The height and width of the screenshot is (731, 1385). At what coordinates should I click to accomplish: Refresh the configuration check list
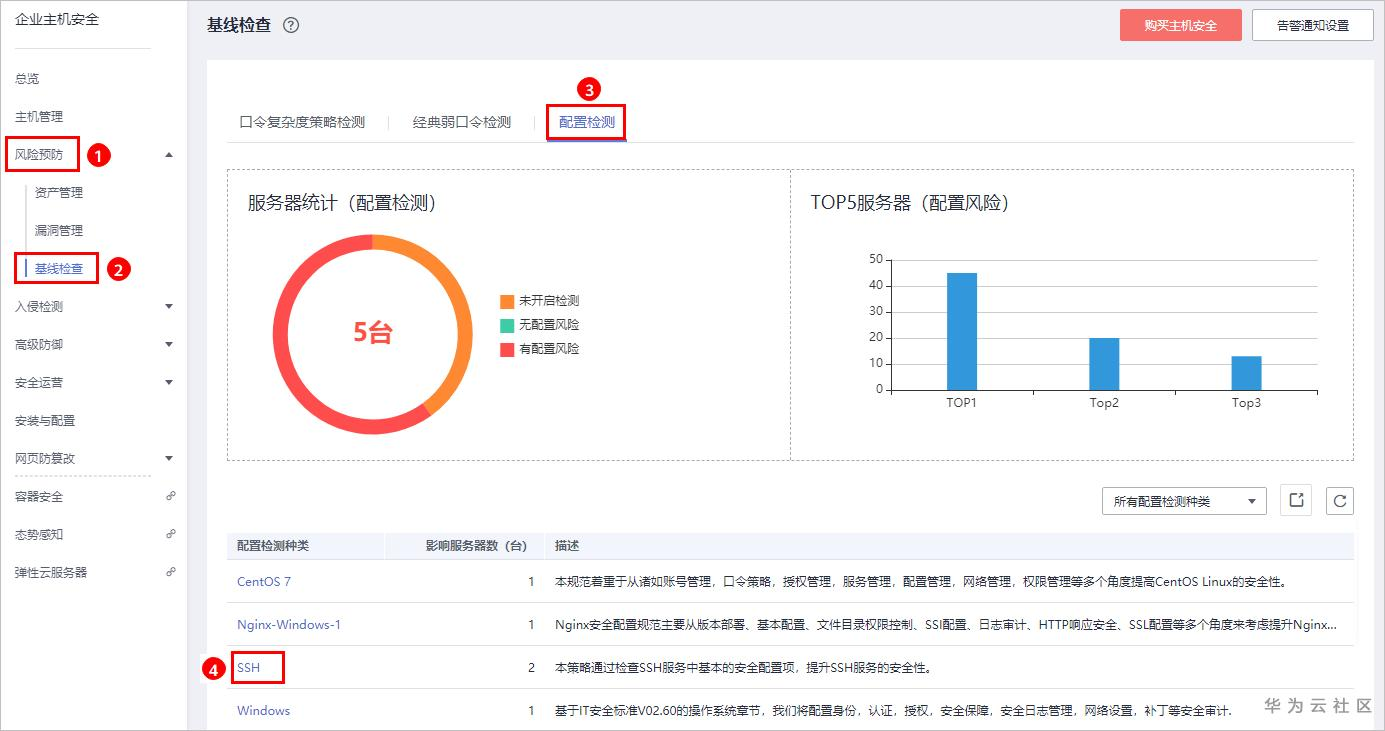1340,501
